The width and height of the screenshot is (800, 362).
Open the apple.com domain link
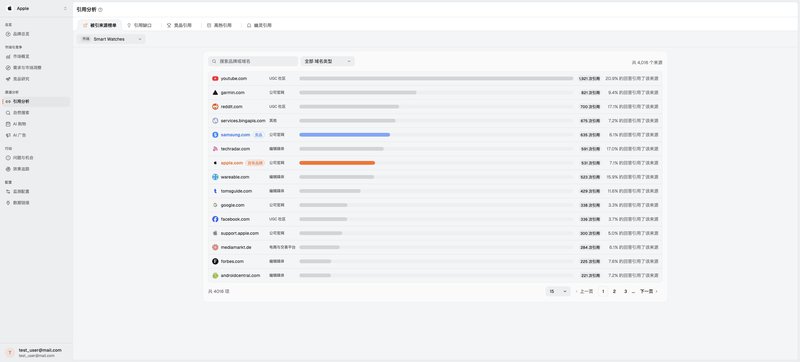tap(232, 163)
